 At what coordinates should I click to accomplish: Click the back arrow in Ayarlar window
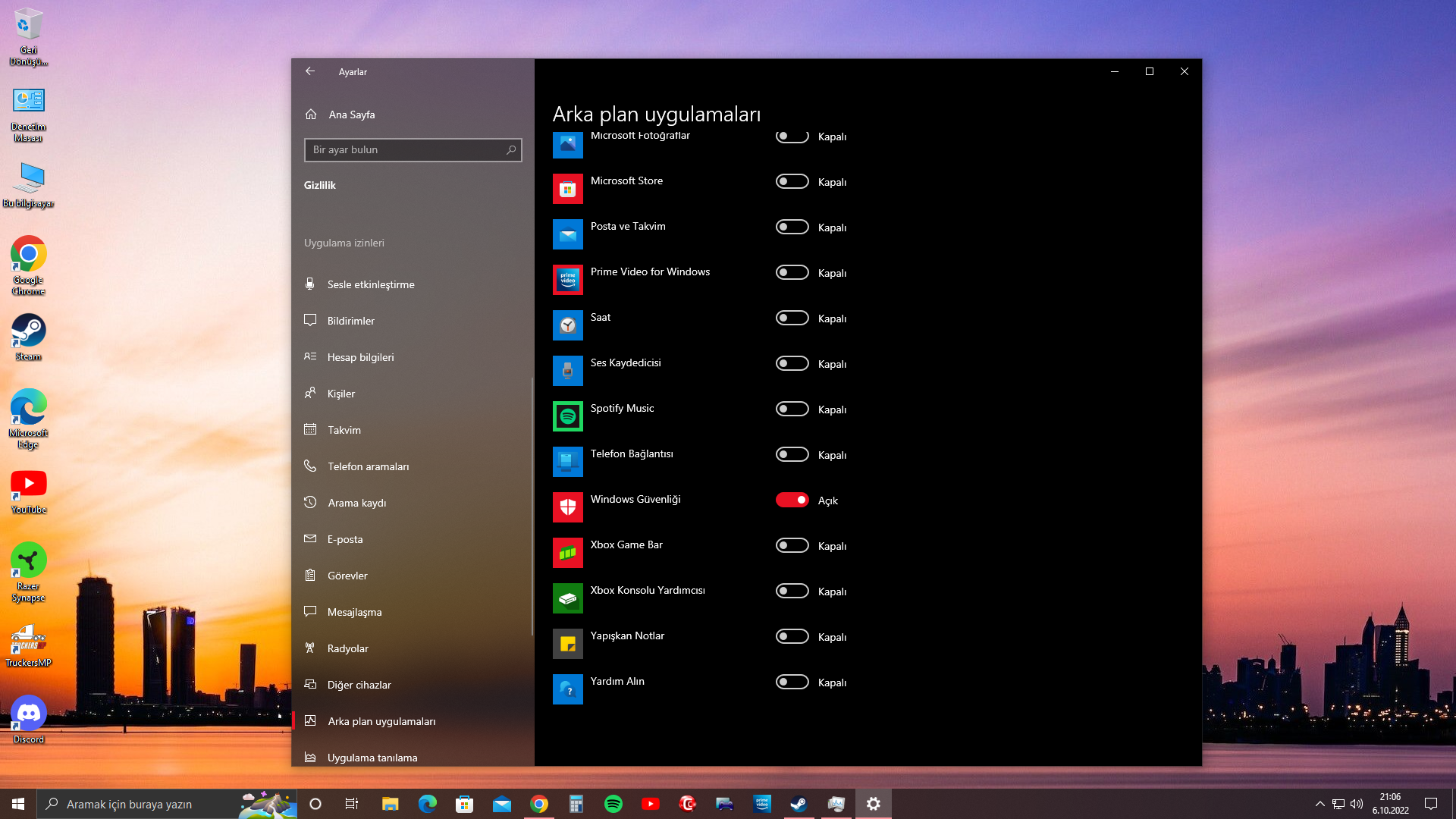310,71
